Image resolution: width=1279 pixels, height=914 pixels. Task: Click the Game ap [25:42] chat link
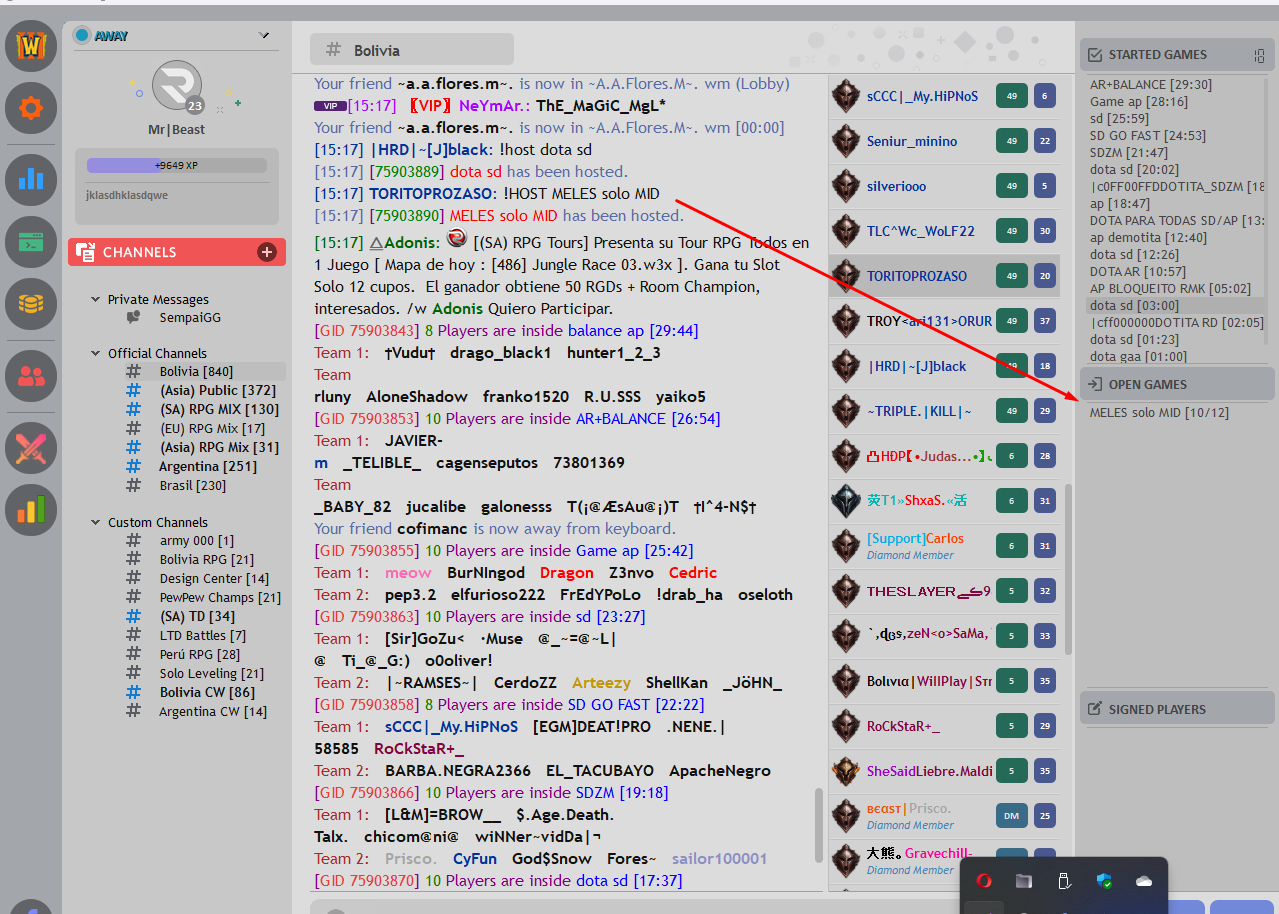(x=635, y=550)
